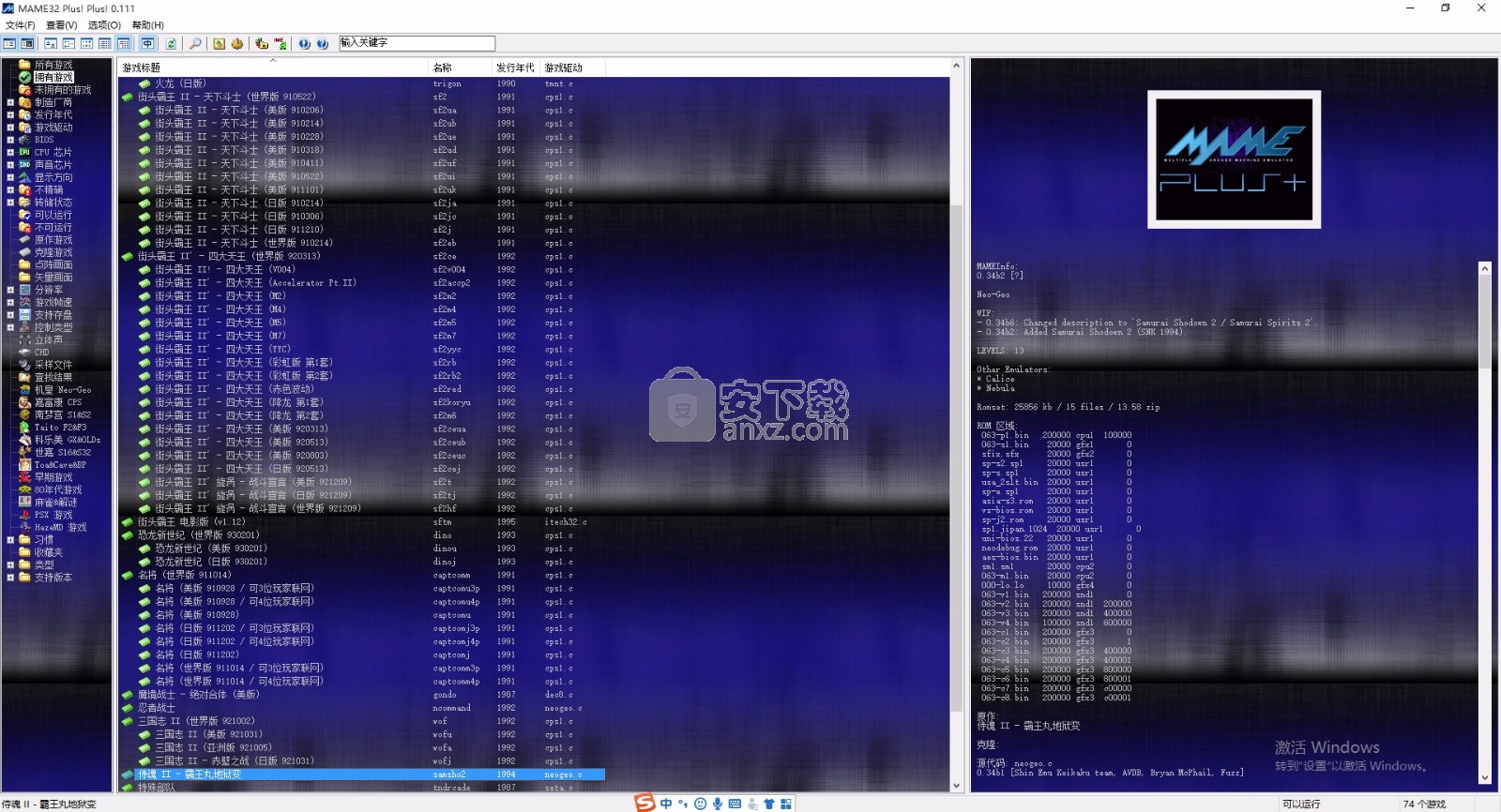This screenshot has width=1501, height=812.
Task: Click the magnifier search icon in toolbar
Action: (195, 43)
